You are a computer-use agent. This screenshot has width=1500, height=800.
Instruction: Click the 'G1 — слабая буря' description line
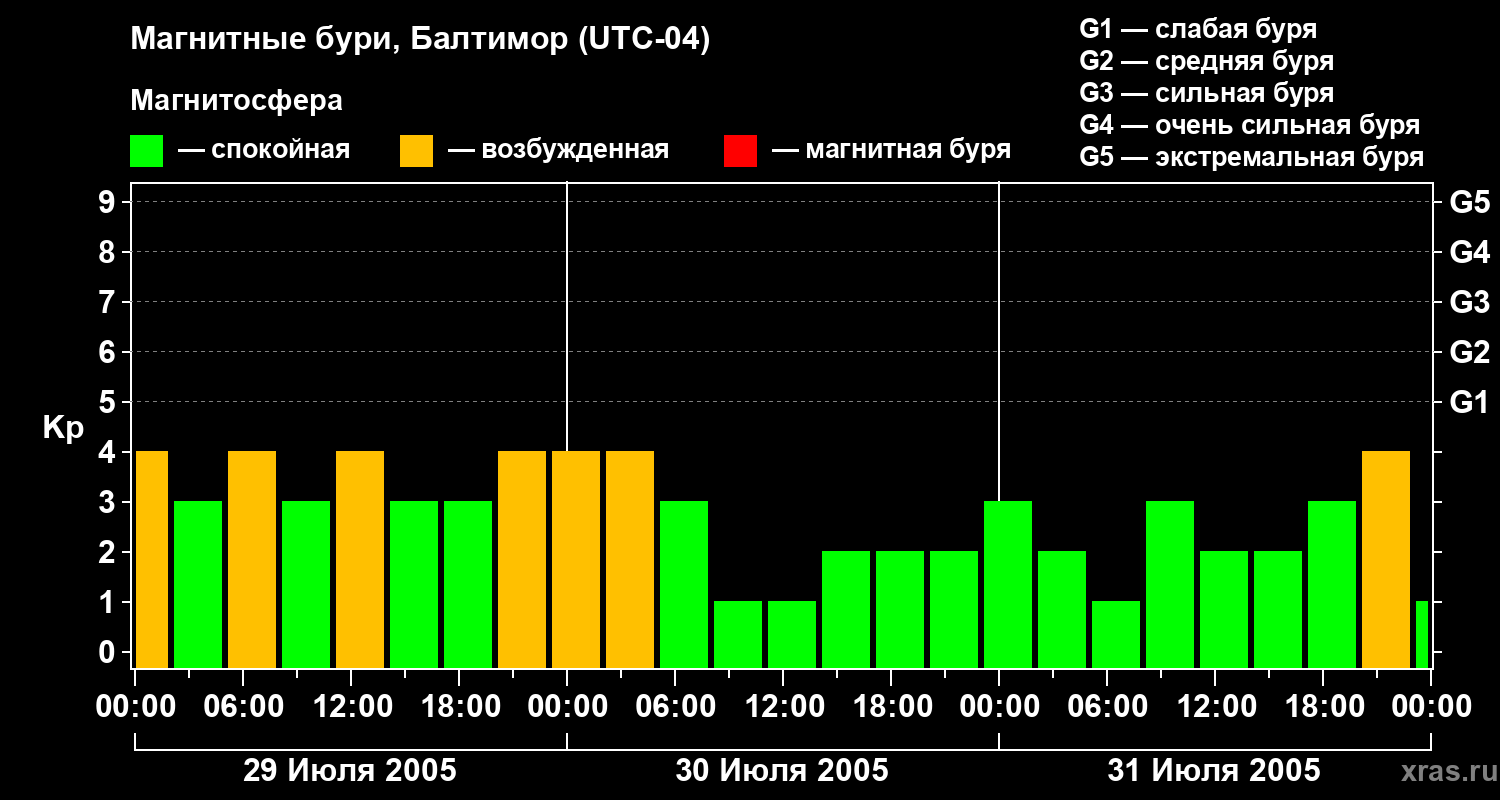1199,29
